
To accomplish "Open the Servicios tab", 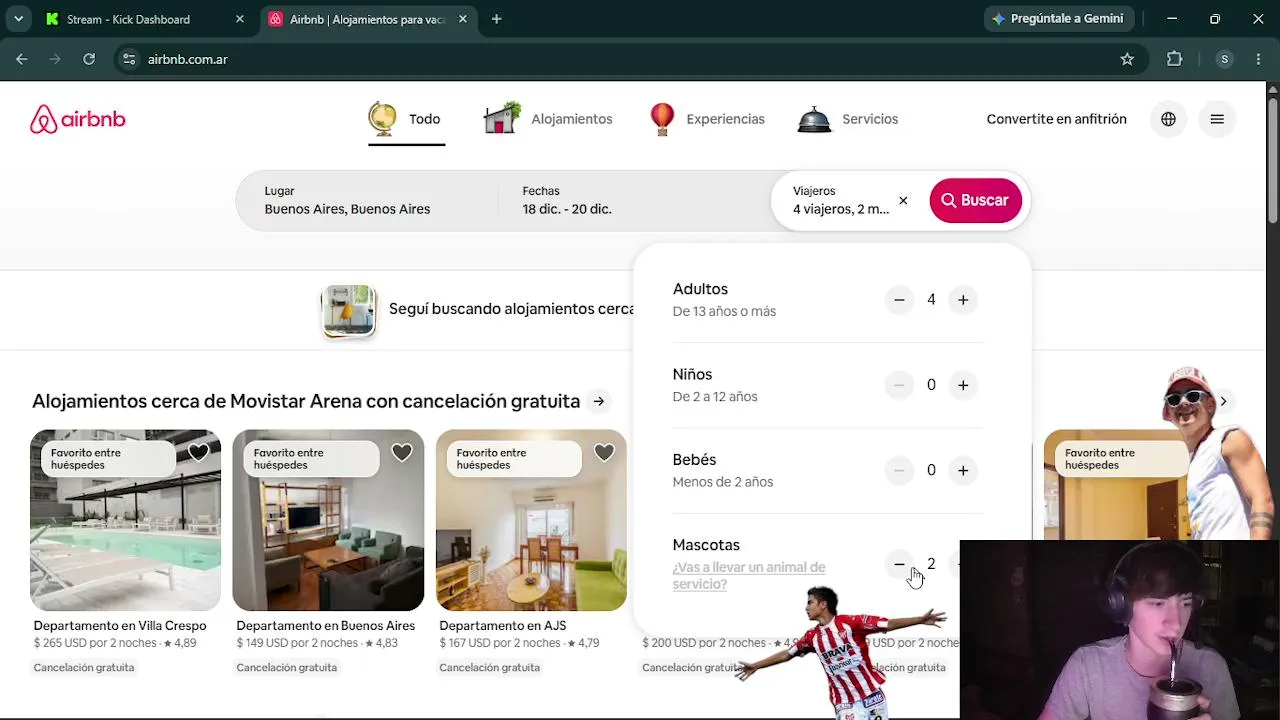I will 848,119.
